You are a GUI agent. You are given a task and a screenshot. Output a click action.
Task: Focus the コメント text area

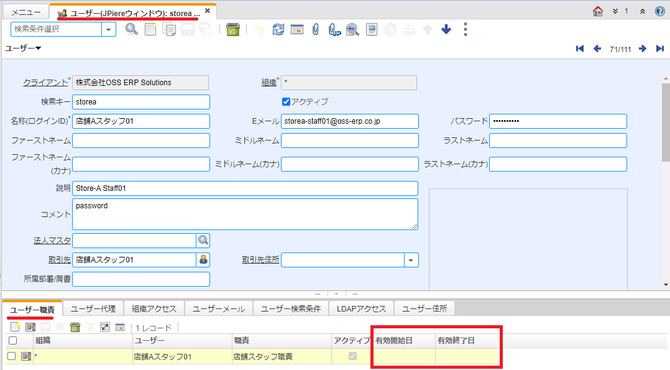pyautogui.click(x=245, y=214)
